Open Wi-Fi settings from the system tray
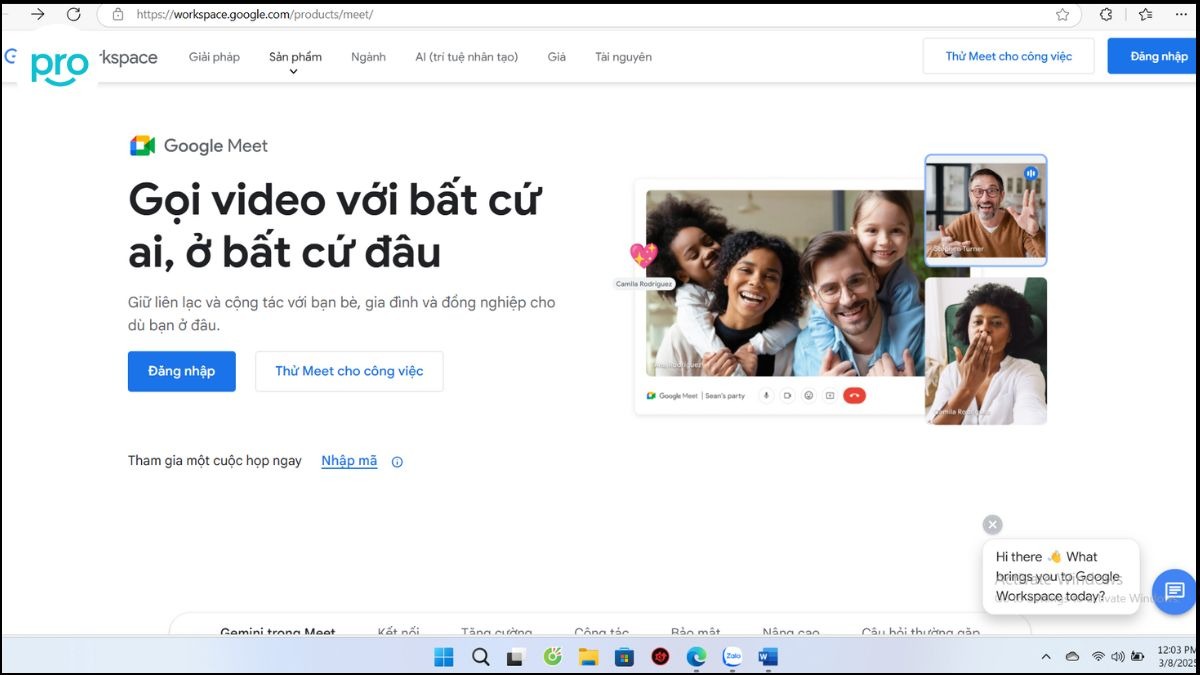This screenshot has height=675, width=1200. [1098, 657]
